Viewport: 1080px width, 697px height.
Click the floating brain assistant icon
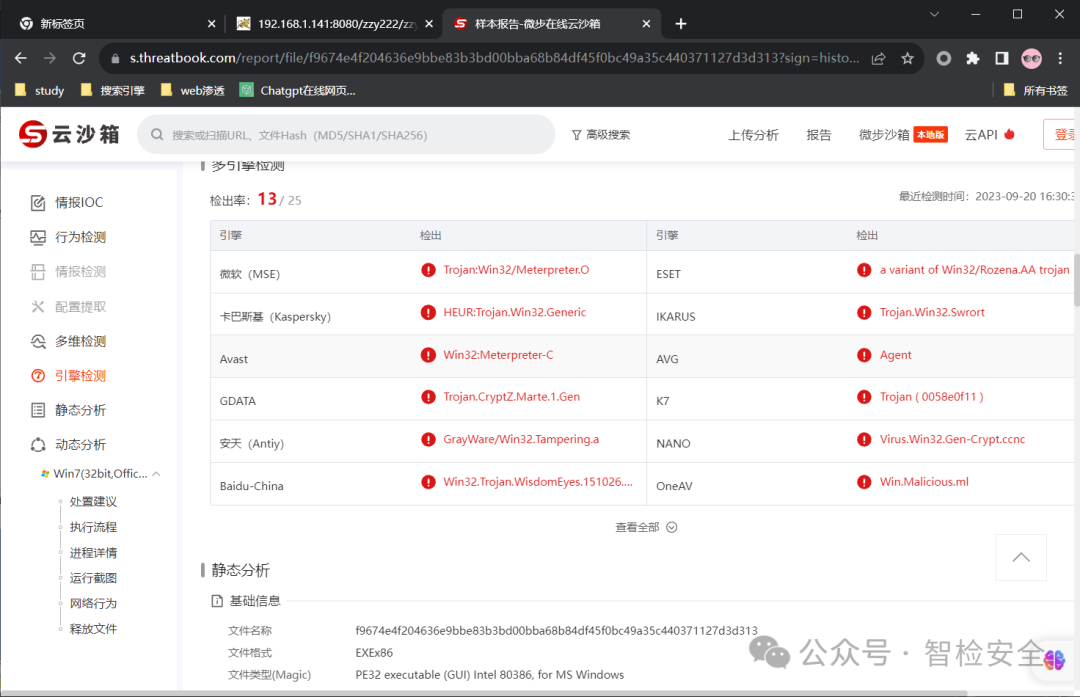pyautogui.click(x=1054, y=660)
